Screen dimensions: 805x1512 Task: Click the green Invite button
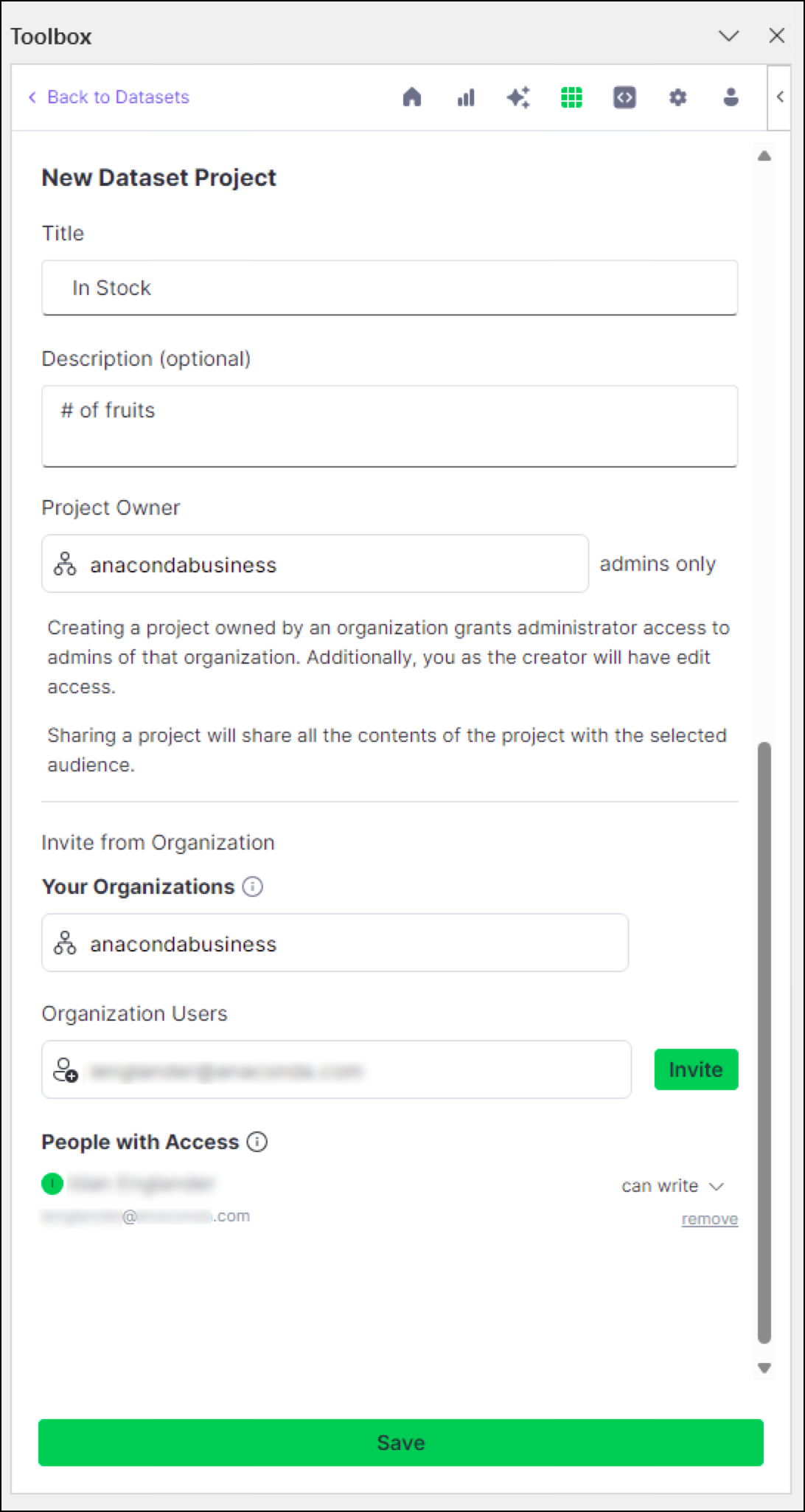coord(696,1069)
